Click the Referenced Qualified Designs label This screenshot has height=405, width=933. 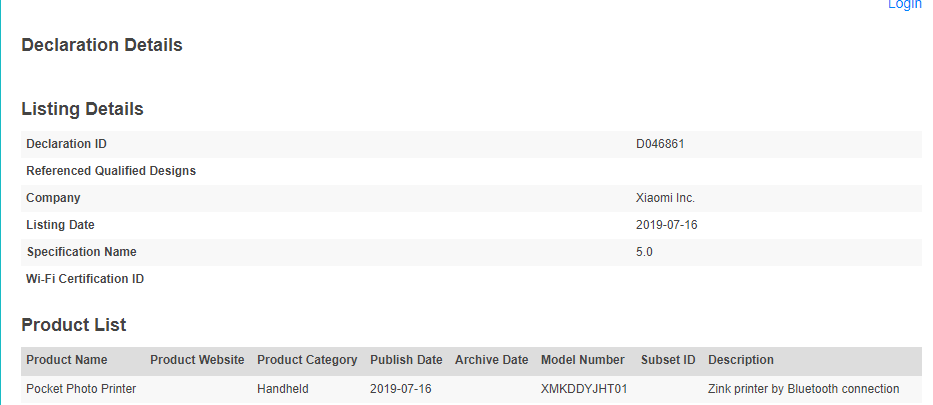(x=111, y=171)
